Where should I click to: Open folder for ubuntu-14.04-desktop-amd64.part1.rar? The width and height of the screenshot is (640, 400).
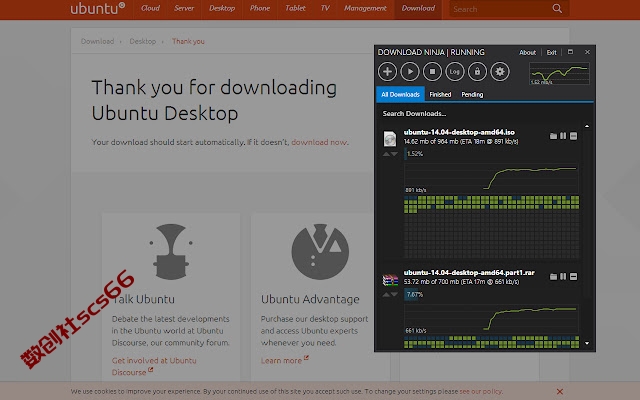pyautogui.click(x=553, y=277)
